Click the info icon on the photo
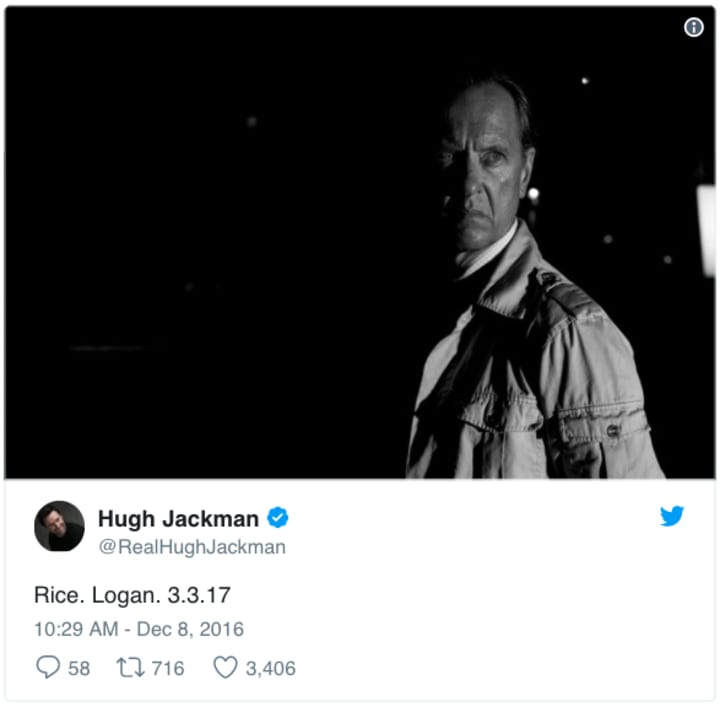Screen dimensions: 720x707 (x=693, y=27)
